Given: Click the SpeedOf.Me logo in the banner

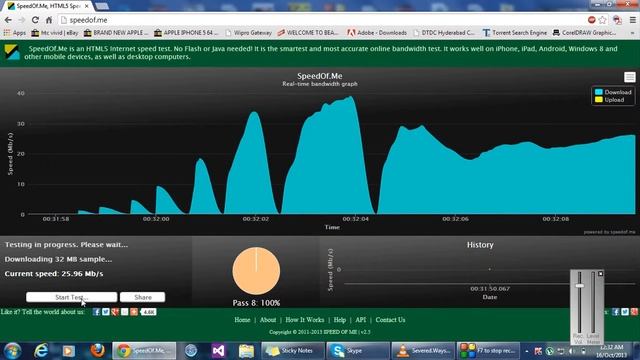Looking at the screenshot, I should click(12, 52).
